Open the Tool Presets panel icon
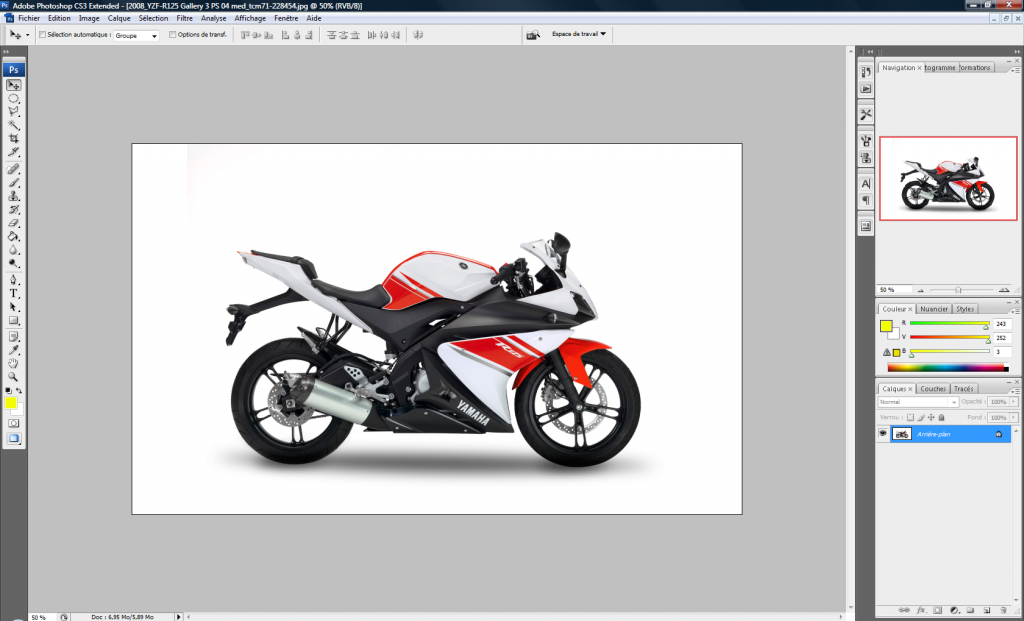1024x621 pixels. coord(866,114)
